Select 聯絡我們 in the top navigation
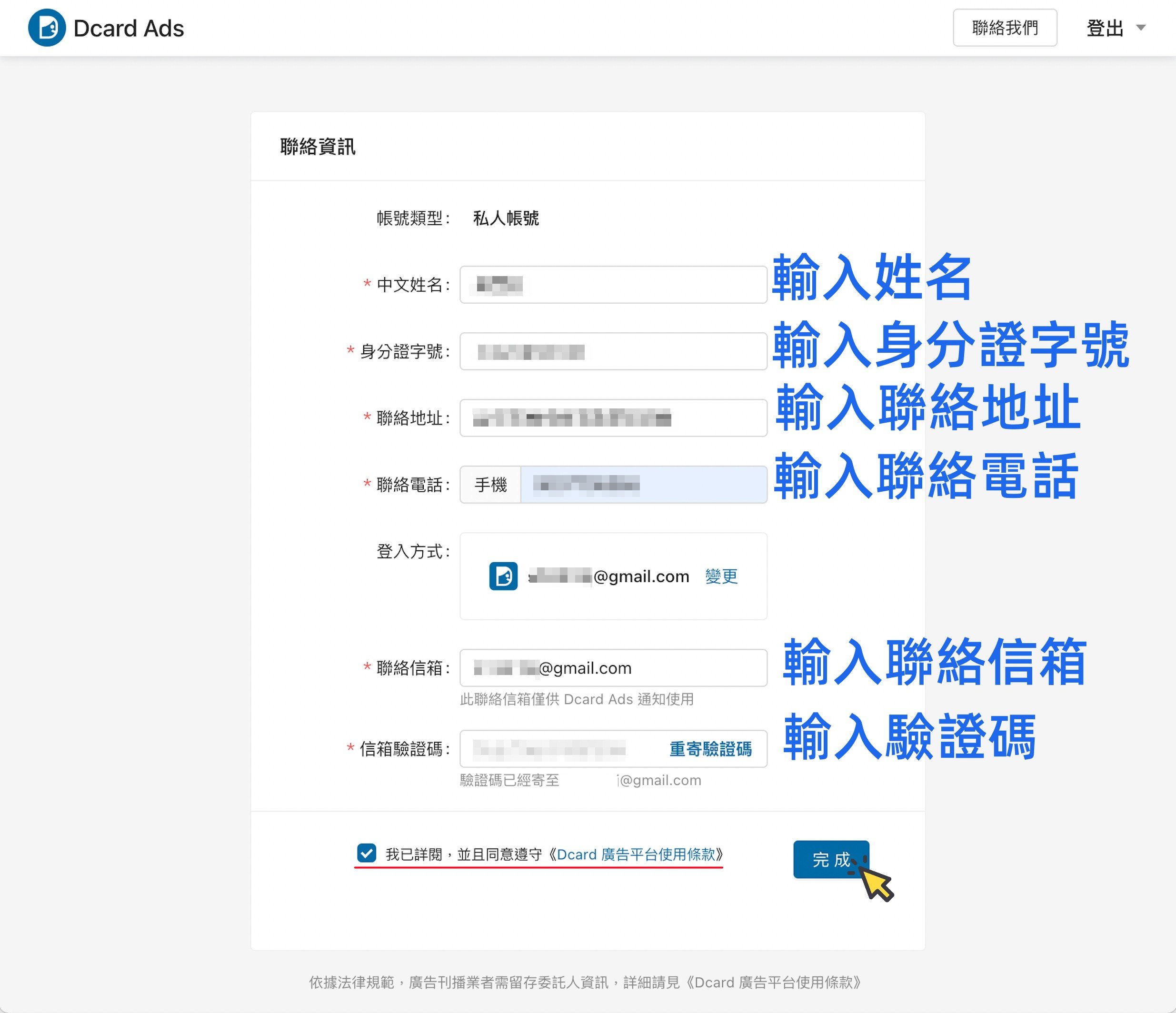Image resolution: width=1176 pixels, height=1013 pixels. [1005, 28]
